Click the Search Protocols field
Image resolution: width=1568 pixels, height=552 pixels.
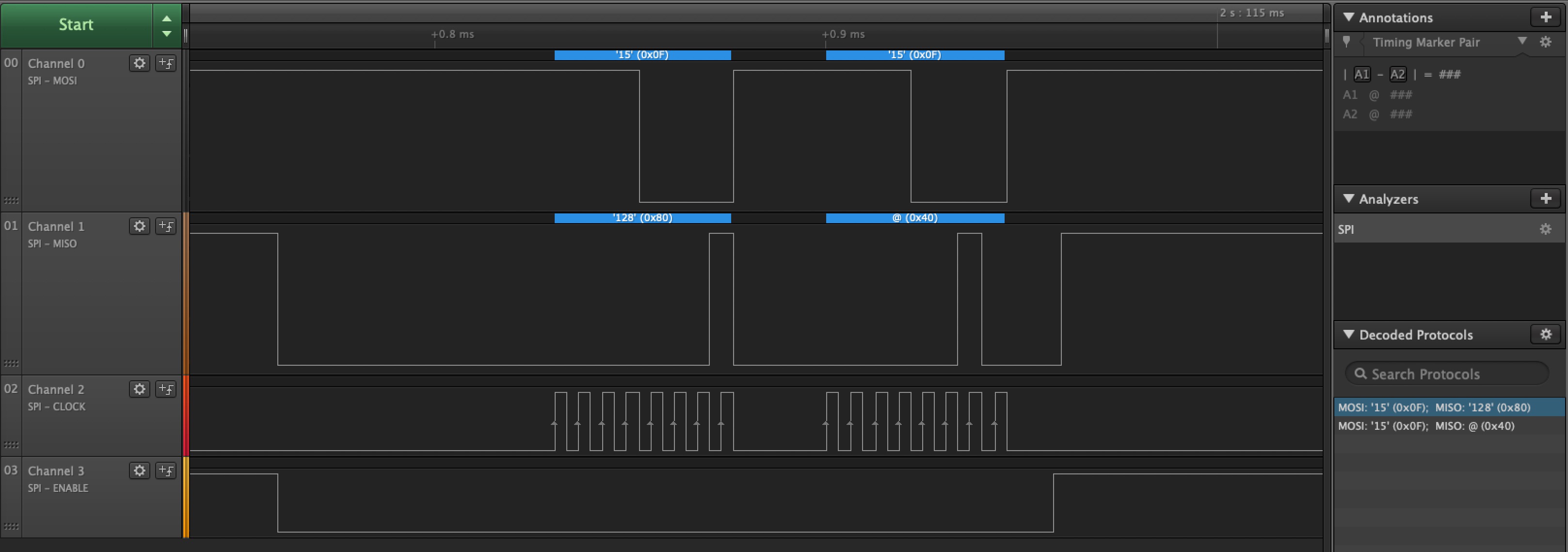pos(1447,374)
